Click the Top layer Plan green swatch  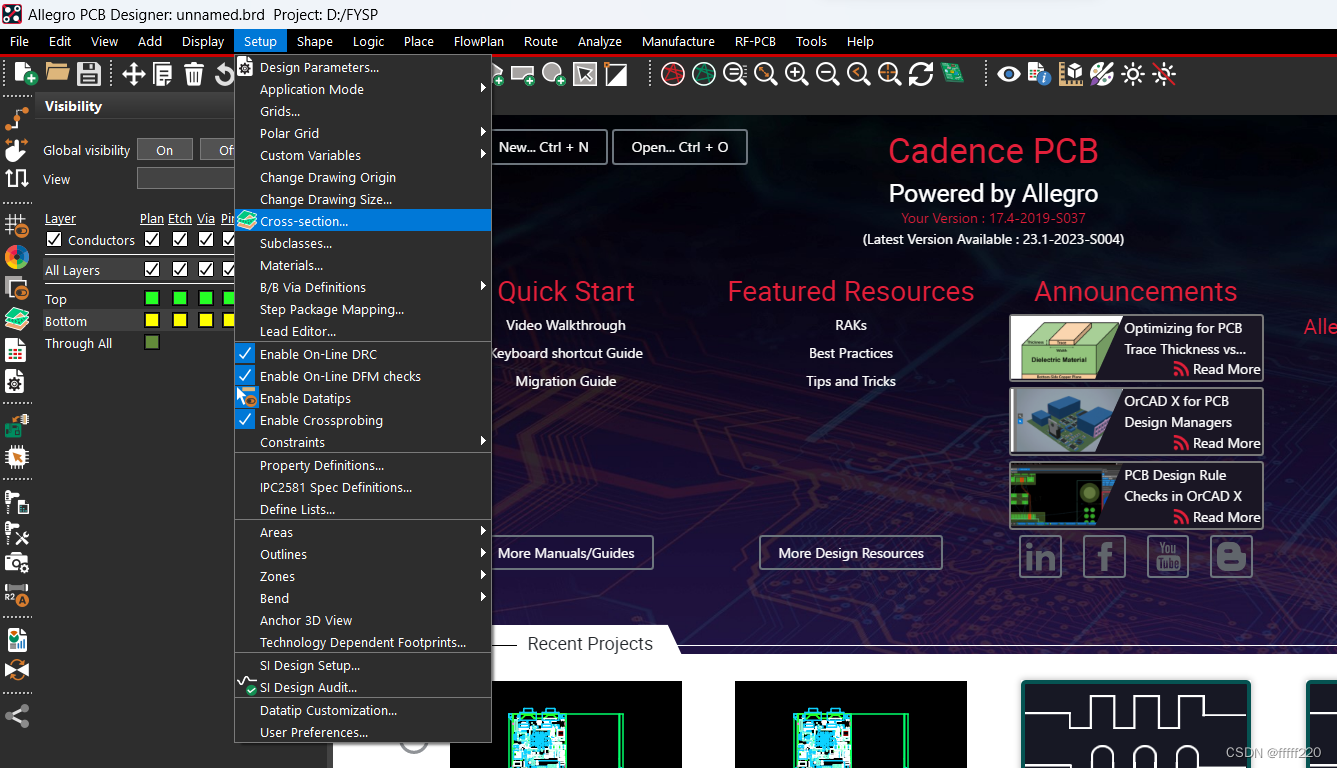coord(152,298)
